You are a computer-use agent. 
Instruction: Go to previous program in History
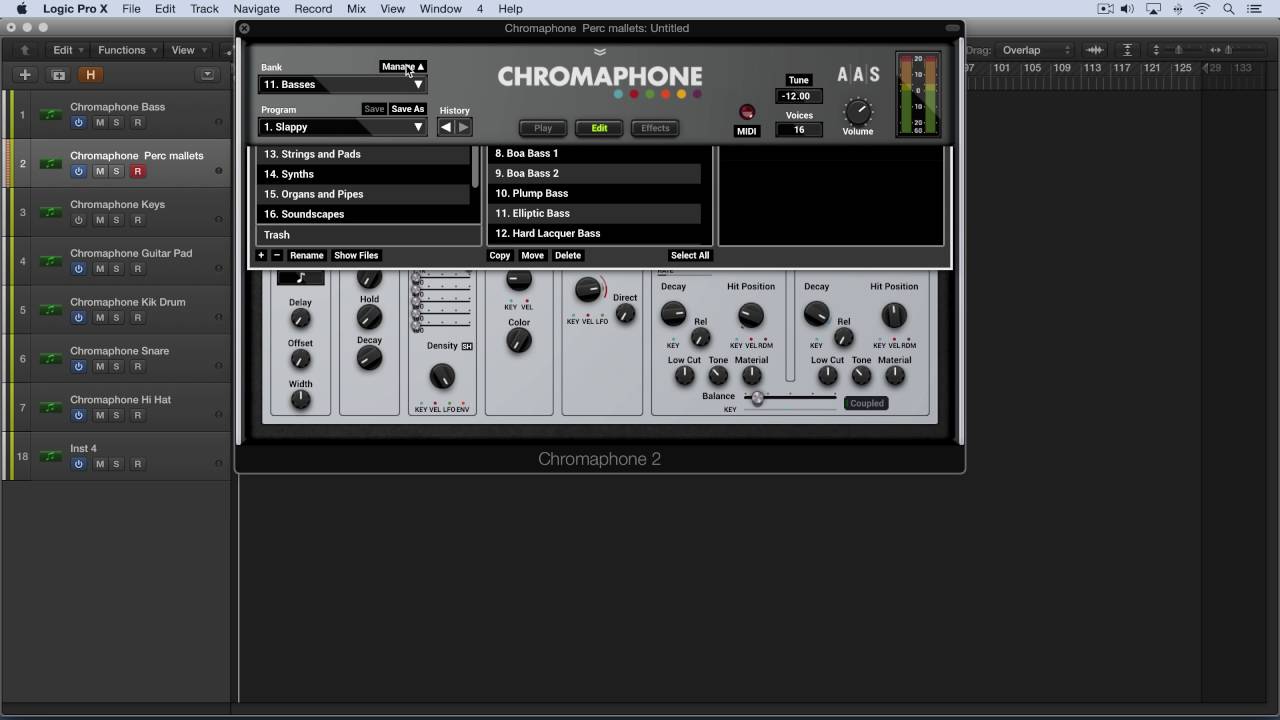click(446, 127)
